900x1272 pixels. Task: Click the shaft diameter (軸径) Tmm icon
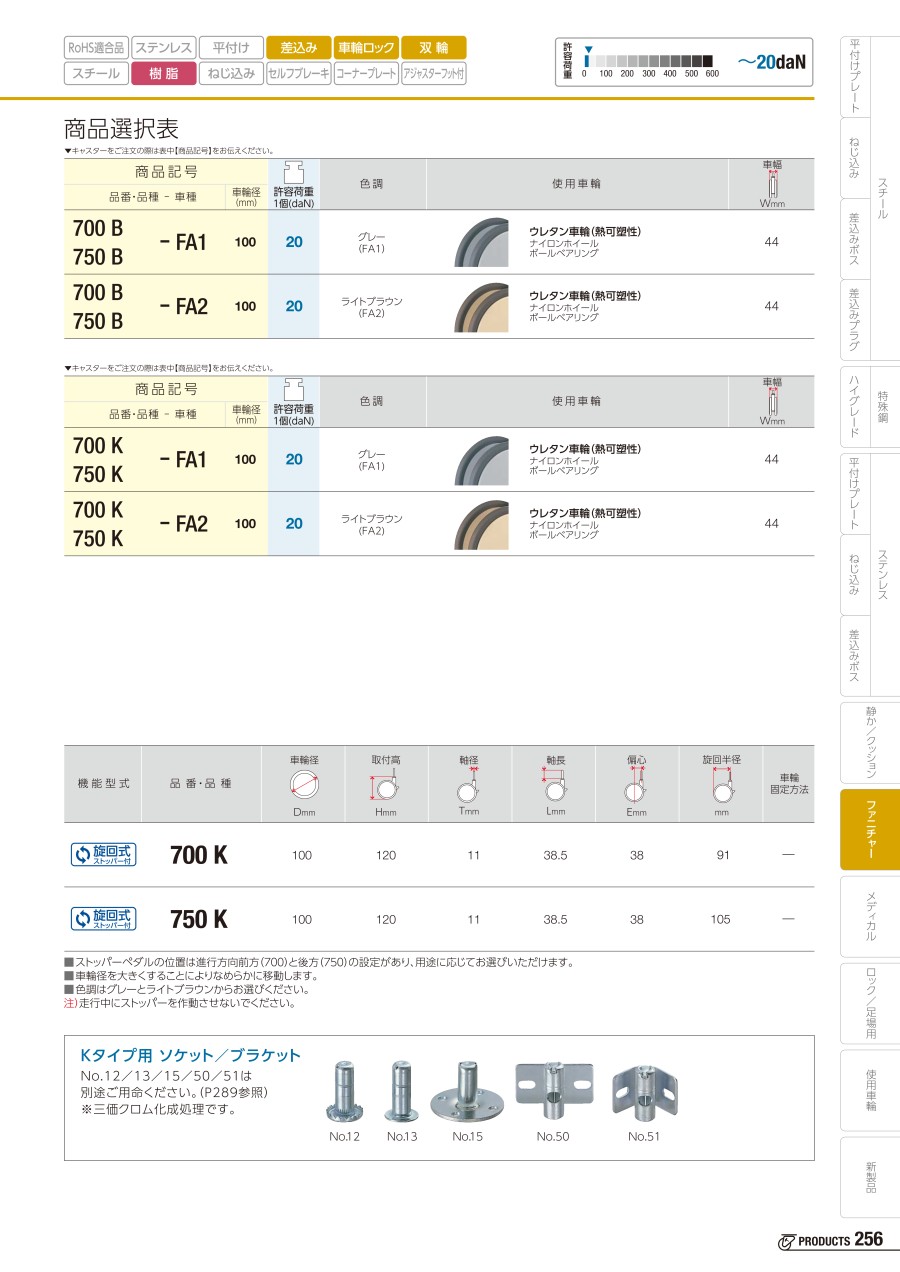pos(469,788)
